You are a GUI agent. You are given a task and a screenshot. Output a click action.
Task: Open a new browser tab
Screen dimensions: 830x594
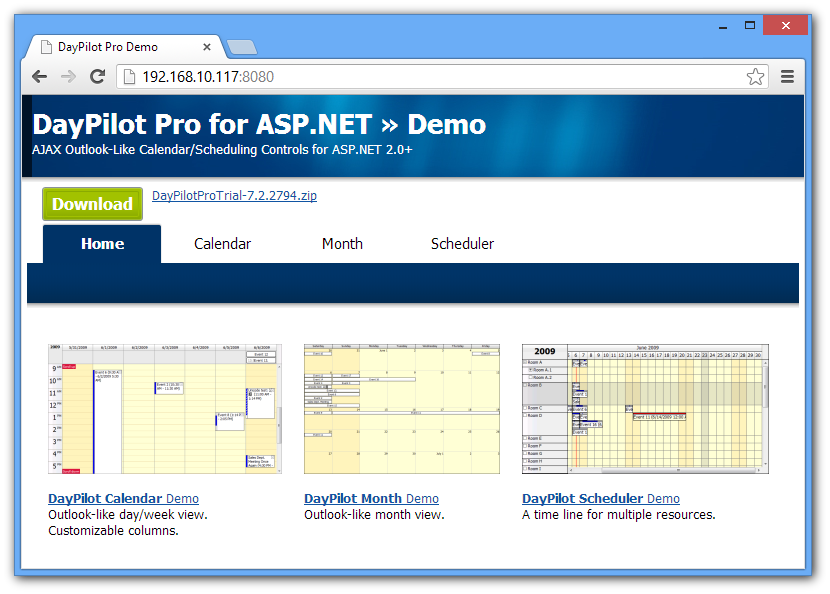coord(242,47)
